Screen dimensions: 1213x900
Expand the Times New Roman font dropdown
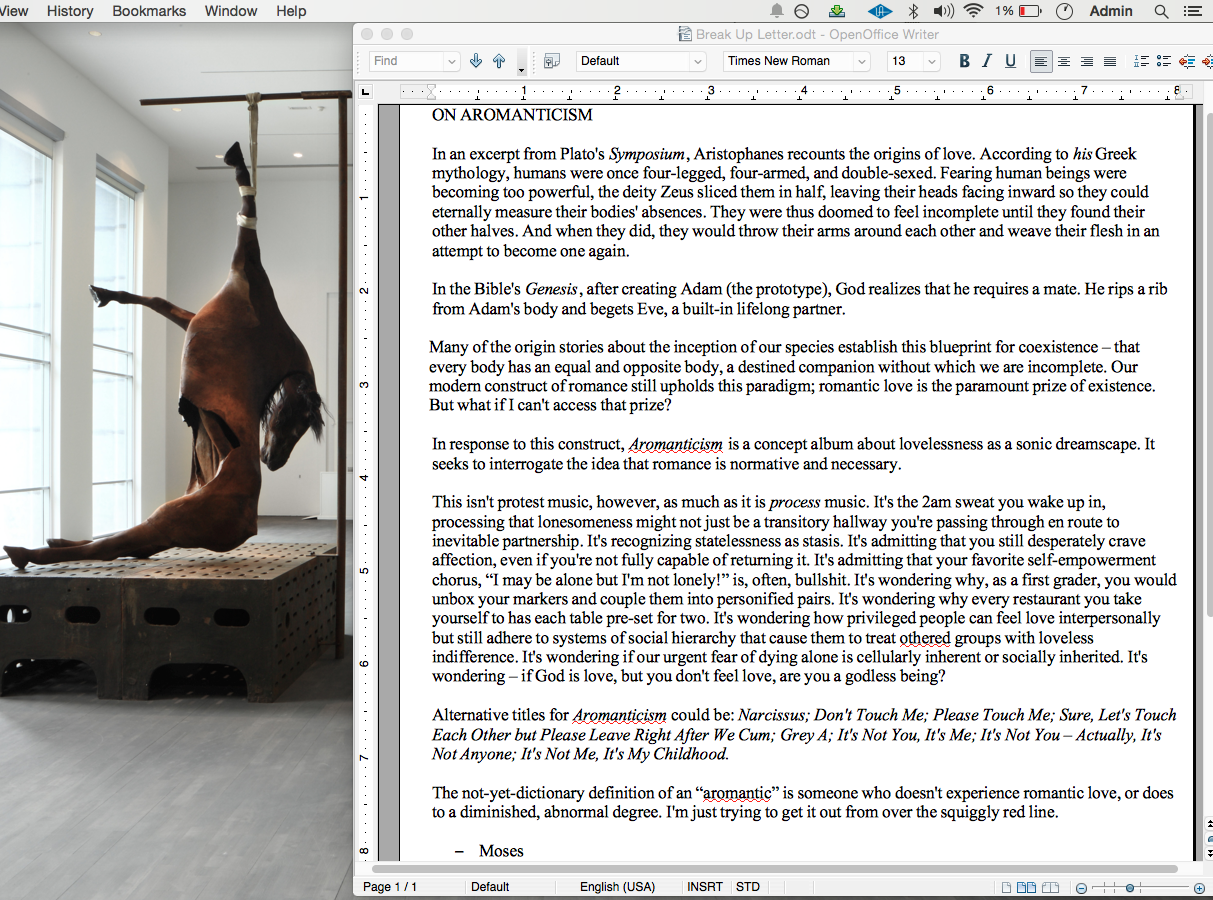pos(861,61)
